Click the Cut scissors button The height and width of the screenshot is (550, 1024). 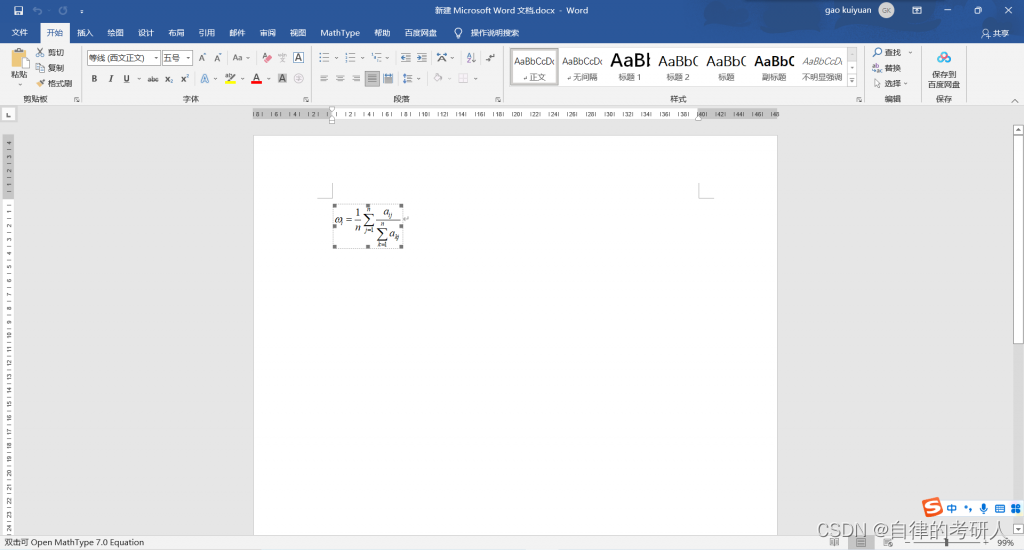50,52
